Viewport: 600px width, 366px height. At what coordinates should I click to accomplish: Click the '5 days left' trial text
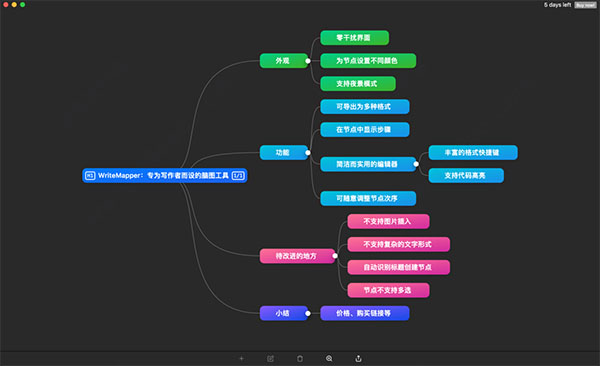558,5
